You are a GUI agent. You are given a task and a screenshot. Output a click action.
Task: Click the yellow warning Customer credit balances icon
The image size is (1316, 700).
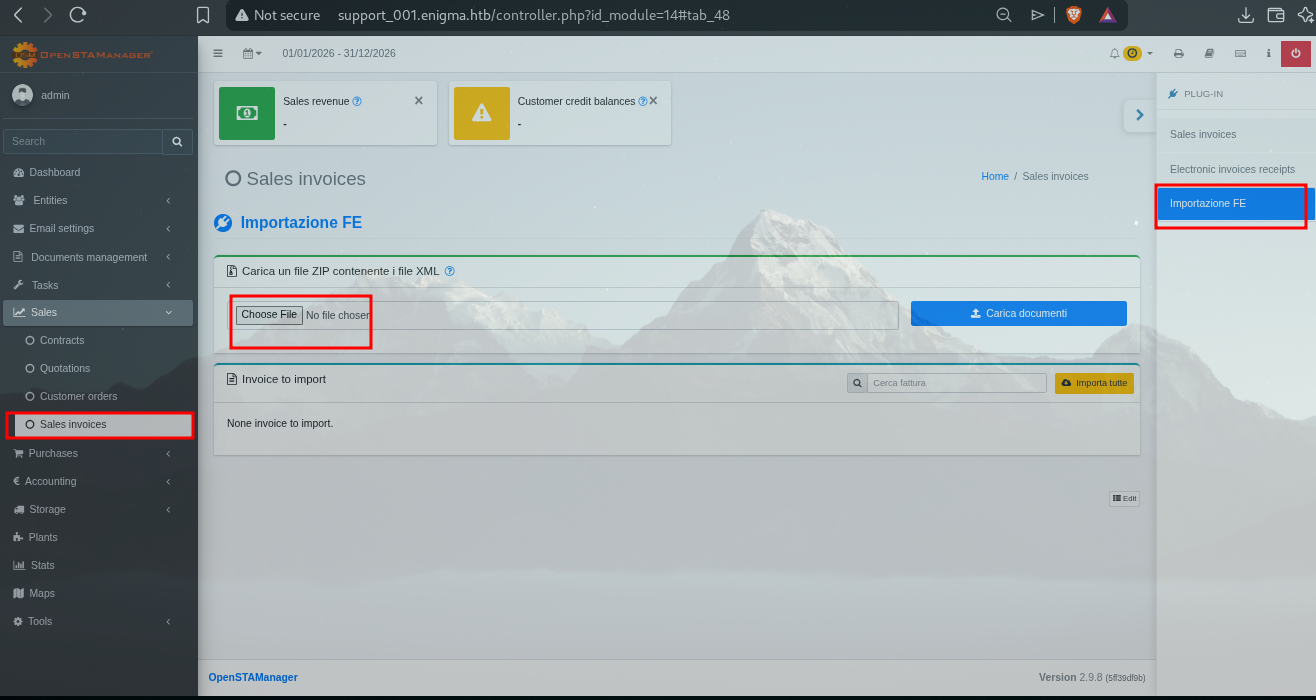482,113
